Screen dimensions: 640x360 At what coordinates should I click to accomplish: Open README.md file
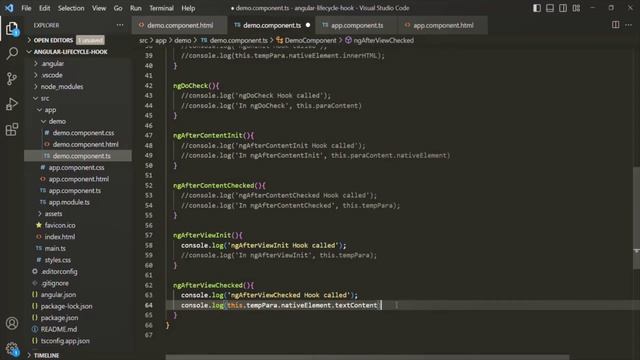point(59,329)
